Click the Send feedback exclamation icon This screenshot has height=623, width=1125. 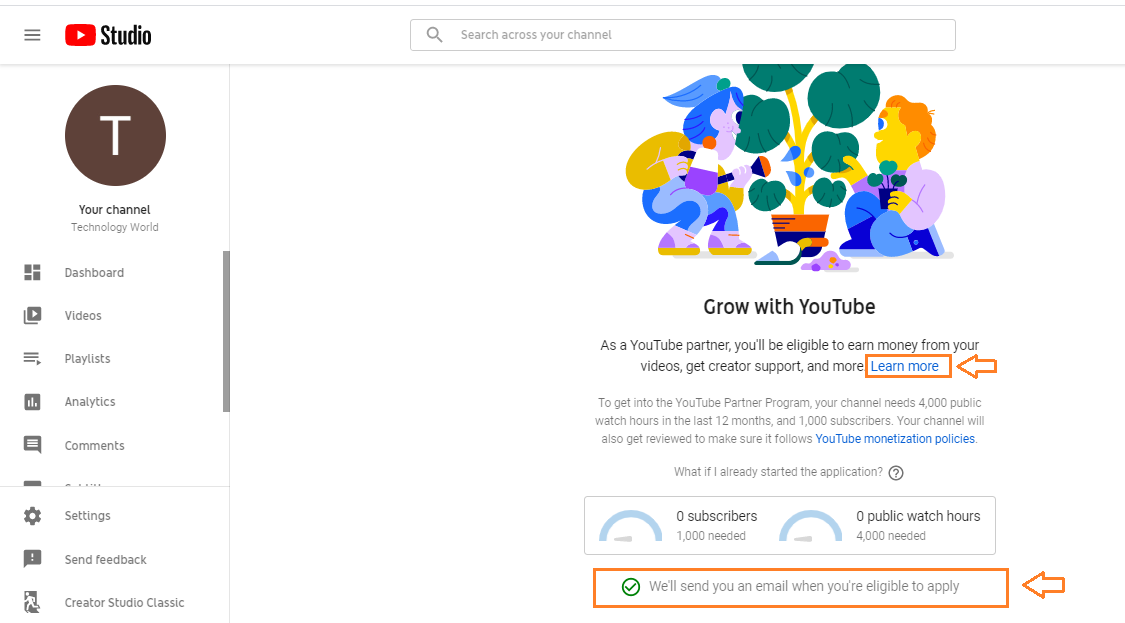32,558
